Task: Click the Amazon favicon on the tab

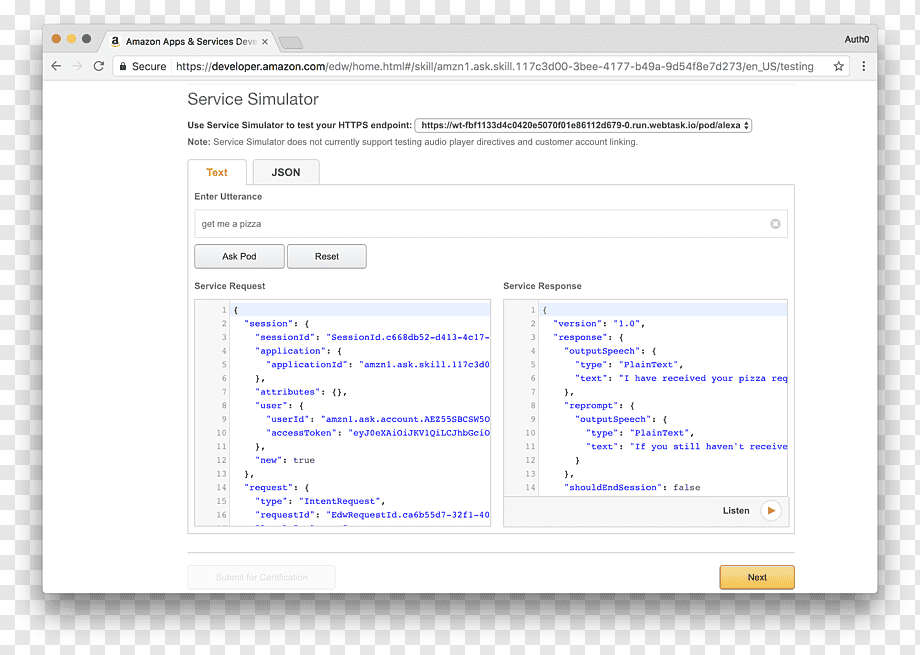Action: pyautogui.click(x=116, y=41)
